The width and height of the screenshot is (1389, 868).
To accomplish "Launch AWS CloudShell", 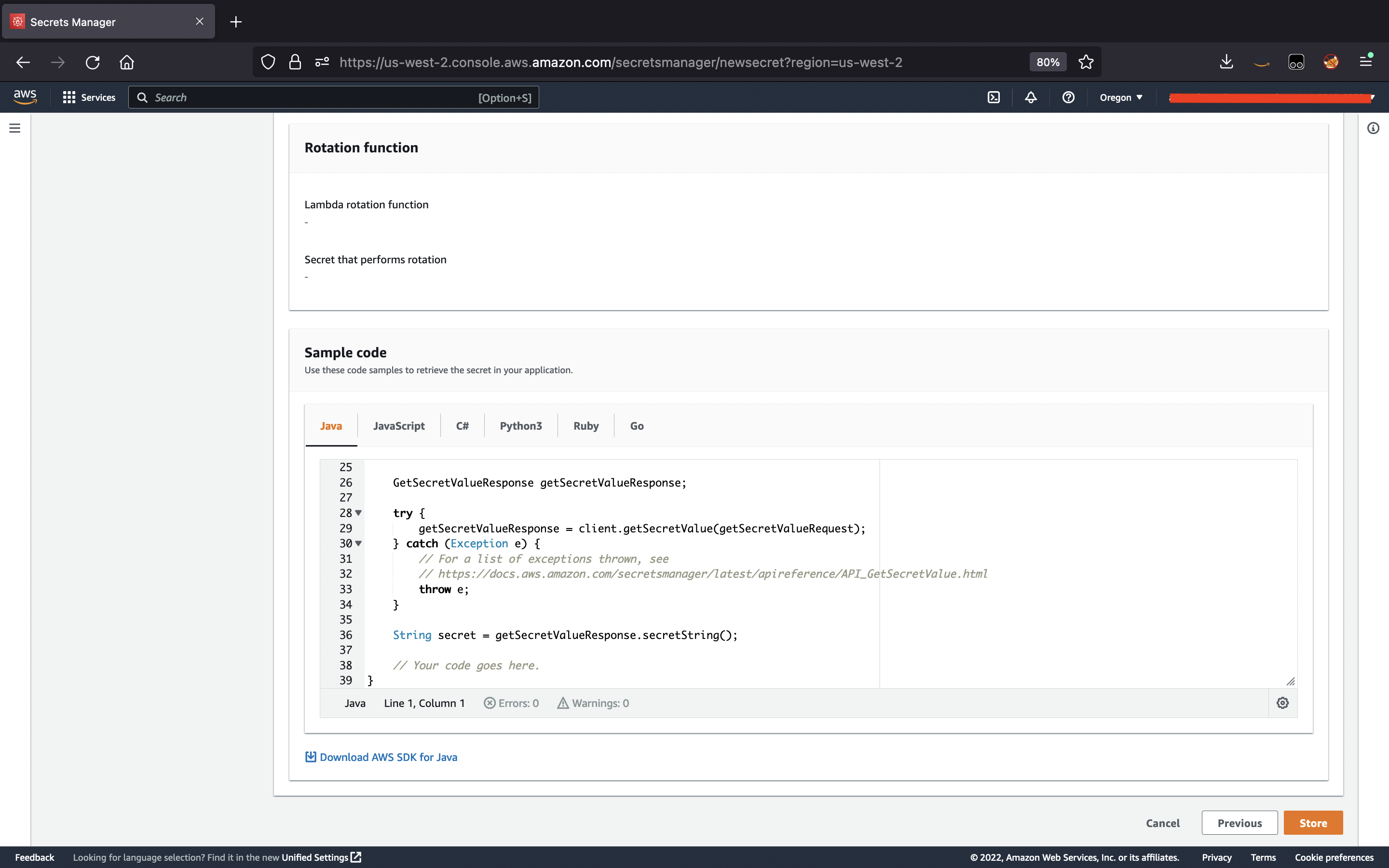I will coord(994,97).
